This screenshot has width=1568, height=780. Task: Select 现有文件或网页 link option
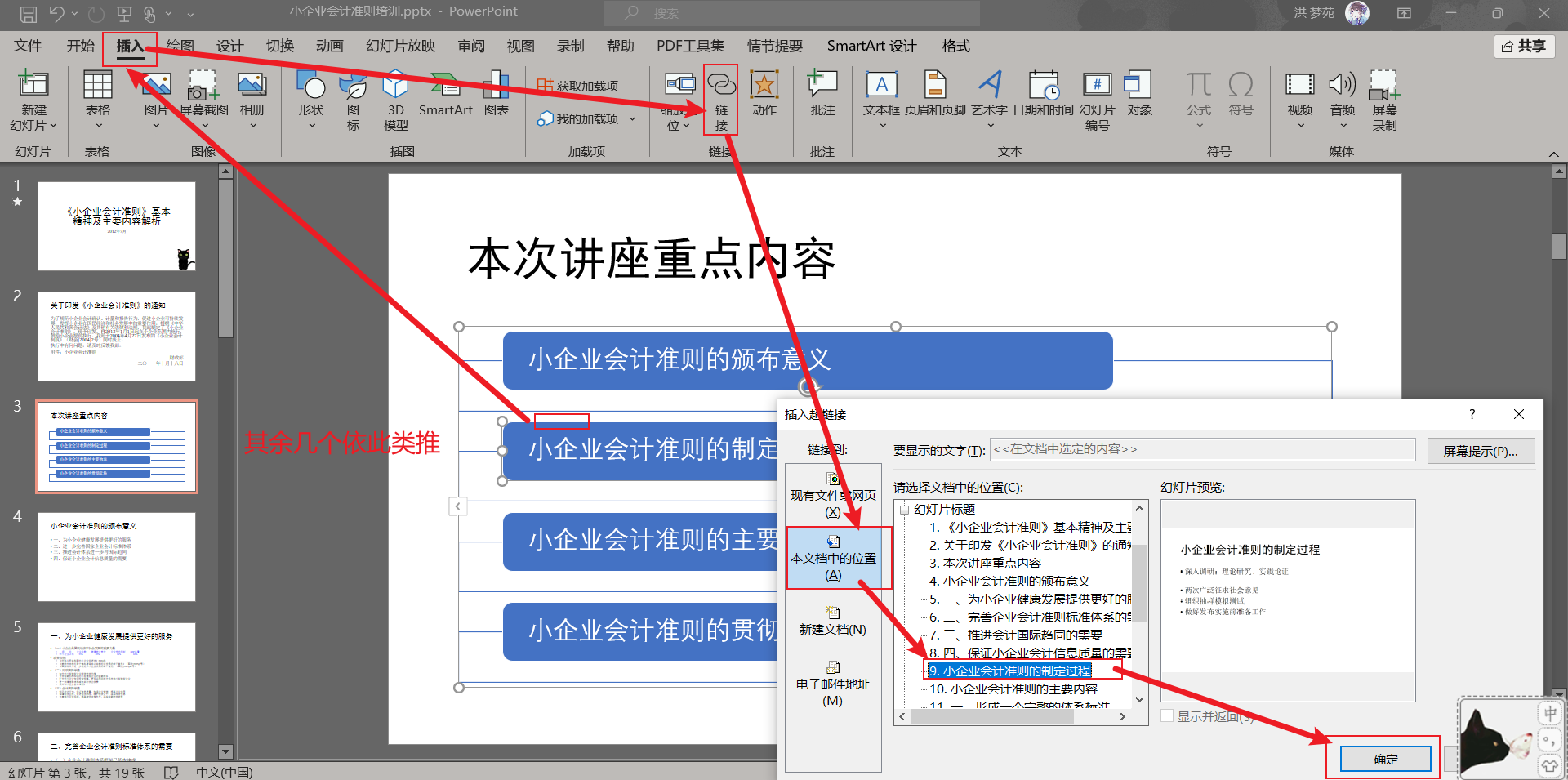tap(833, 494)
